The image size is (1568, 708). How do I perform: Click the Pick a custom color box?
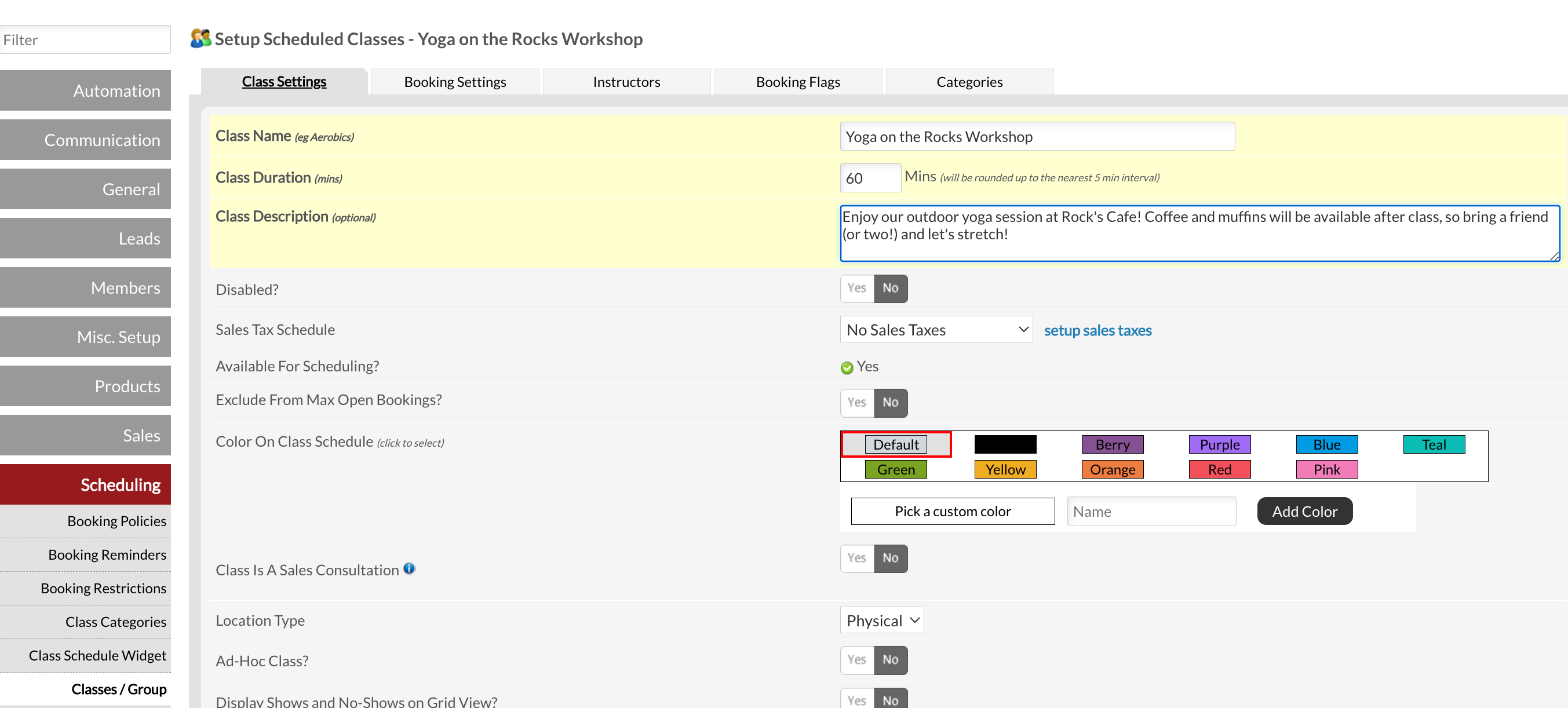(953, 512)
